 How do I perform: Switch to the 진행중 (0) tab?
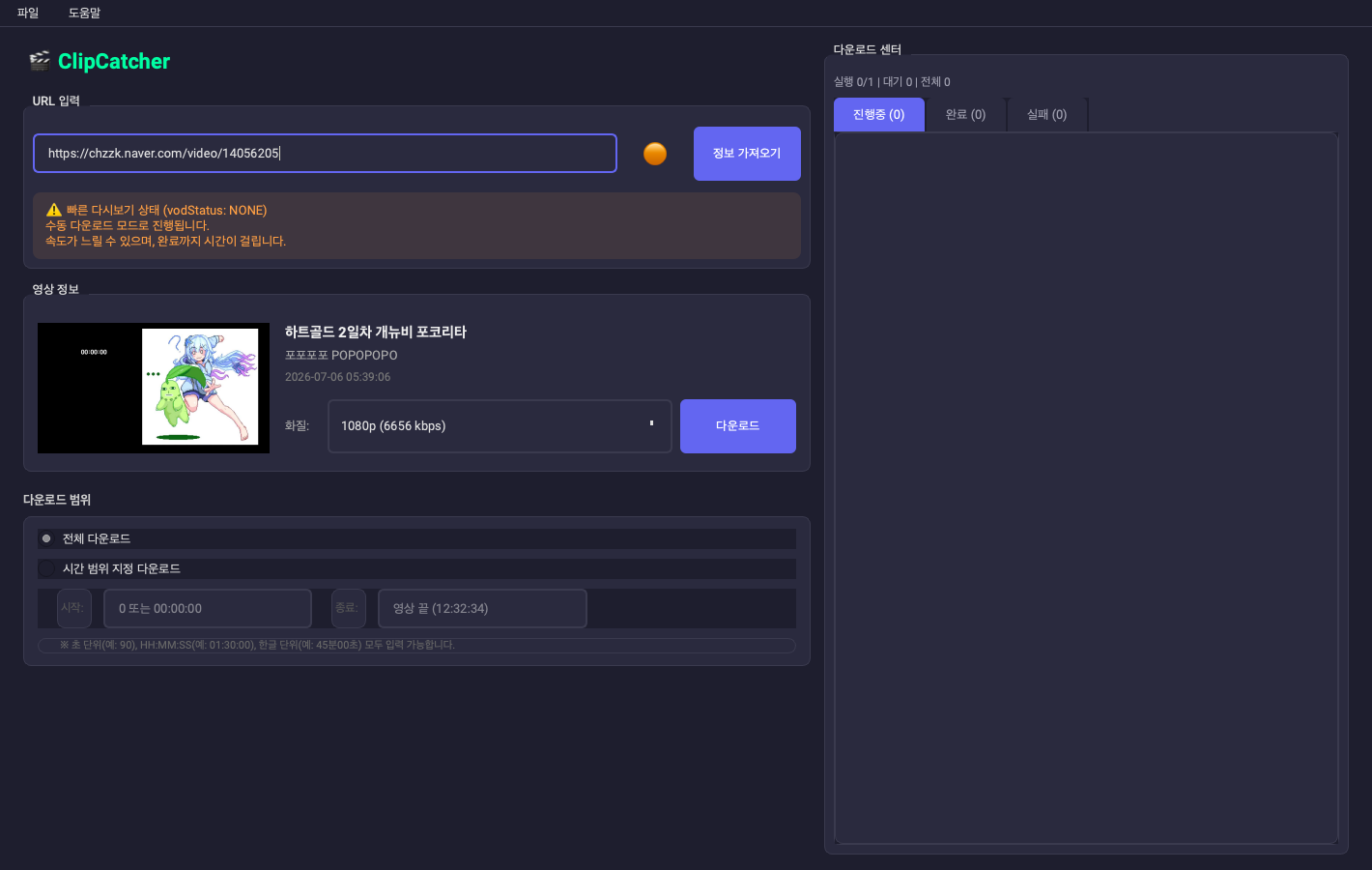tap(879, 114)
